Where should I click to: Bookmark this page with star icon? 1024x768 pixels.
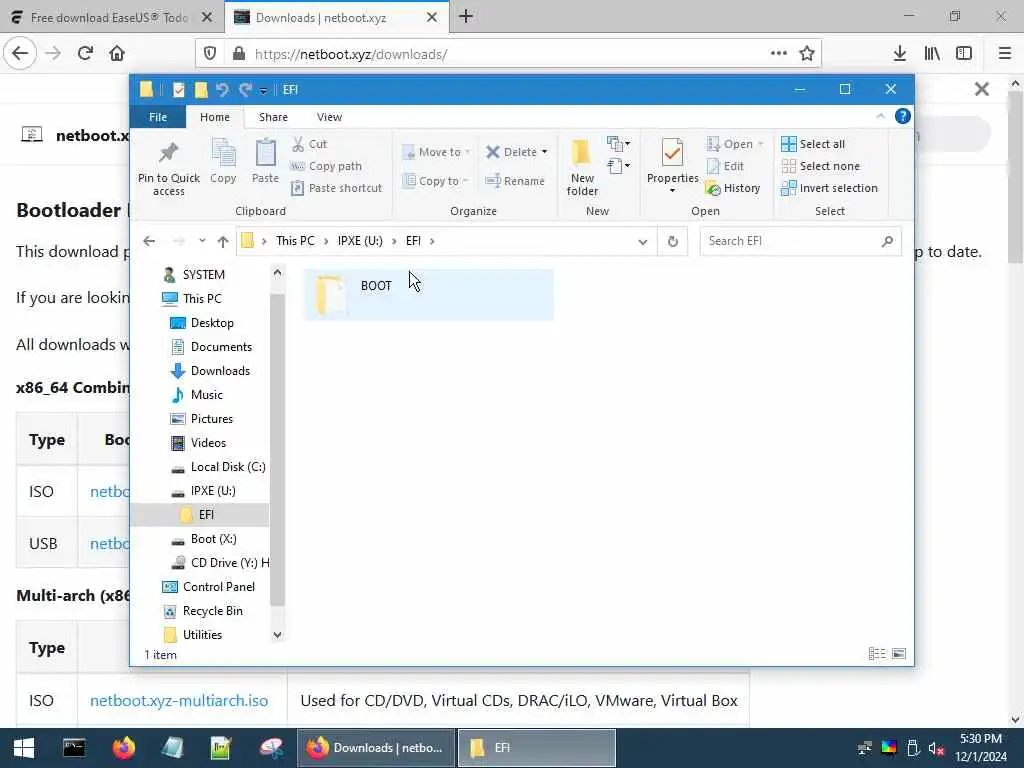807,54
